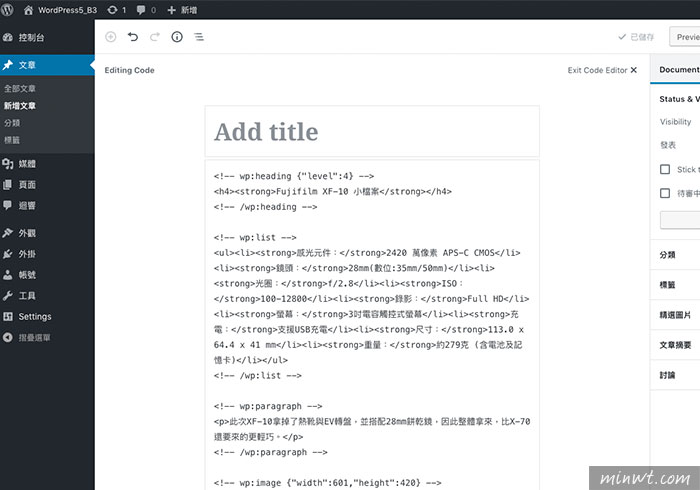The width and height of the screenshot is (700, 490).
Task: Open the Settings sidebar menu
Action: [47, 316]
